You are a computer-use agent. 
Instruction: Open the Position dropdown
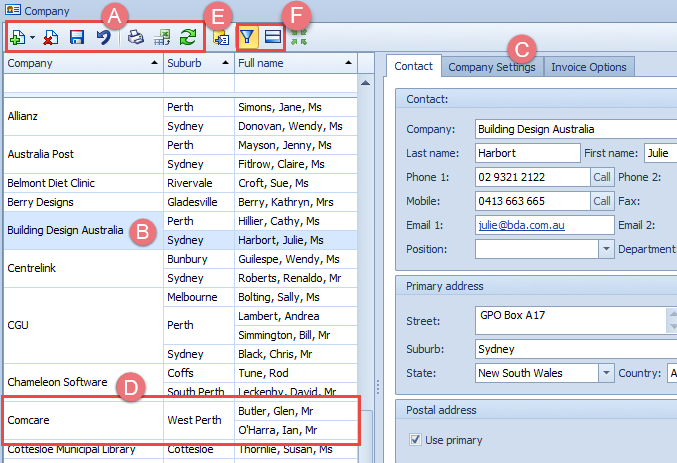tap(606, 249)
